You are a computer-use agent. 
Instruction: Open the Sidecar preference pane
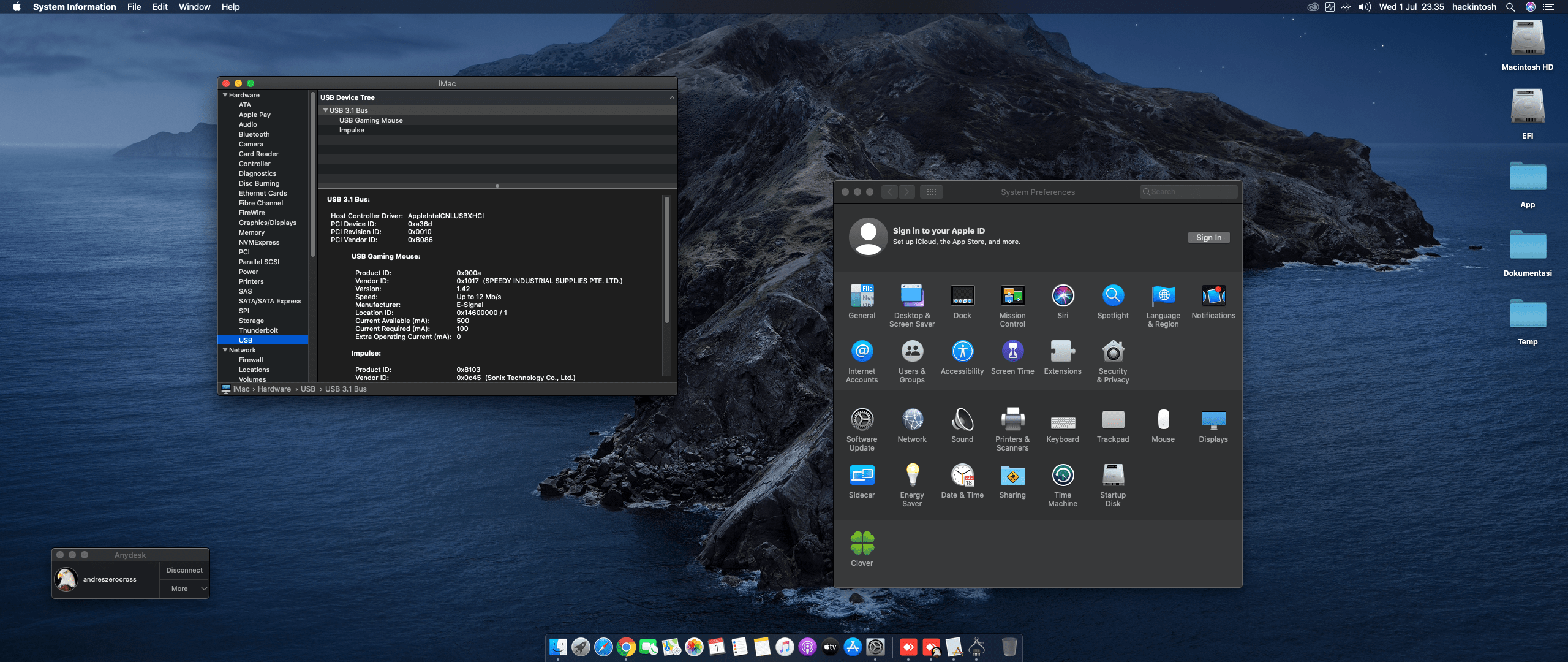(x=862, y=476)
